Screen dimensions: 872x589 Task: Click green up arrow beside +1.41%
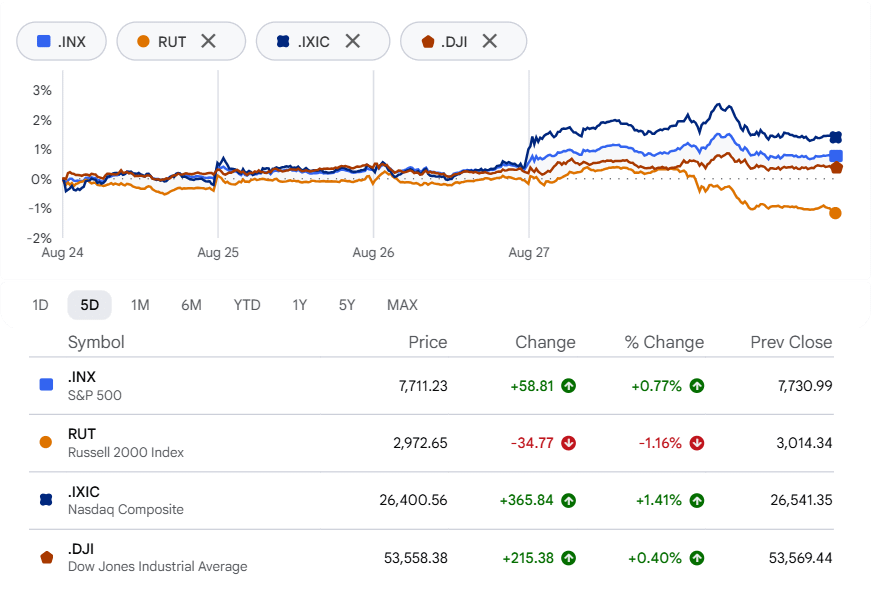pos(697,501)
